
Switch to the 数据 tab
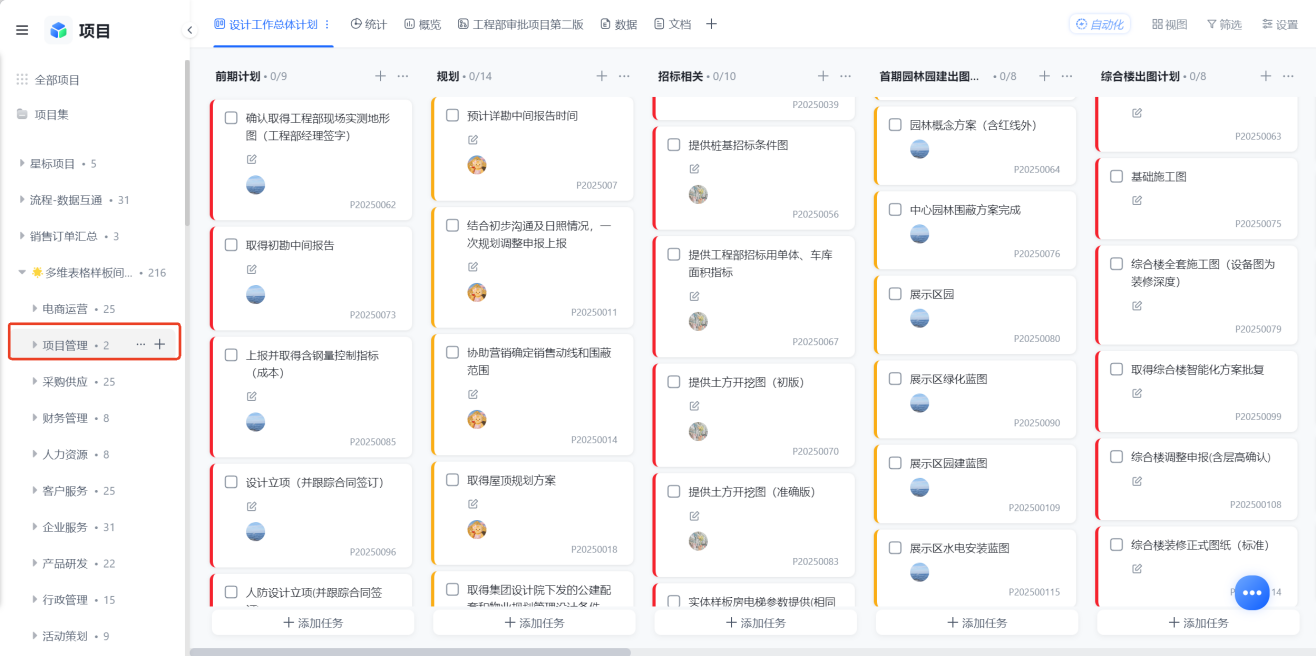(x=618, y=24)
